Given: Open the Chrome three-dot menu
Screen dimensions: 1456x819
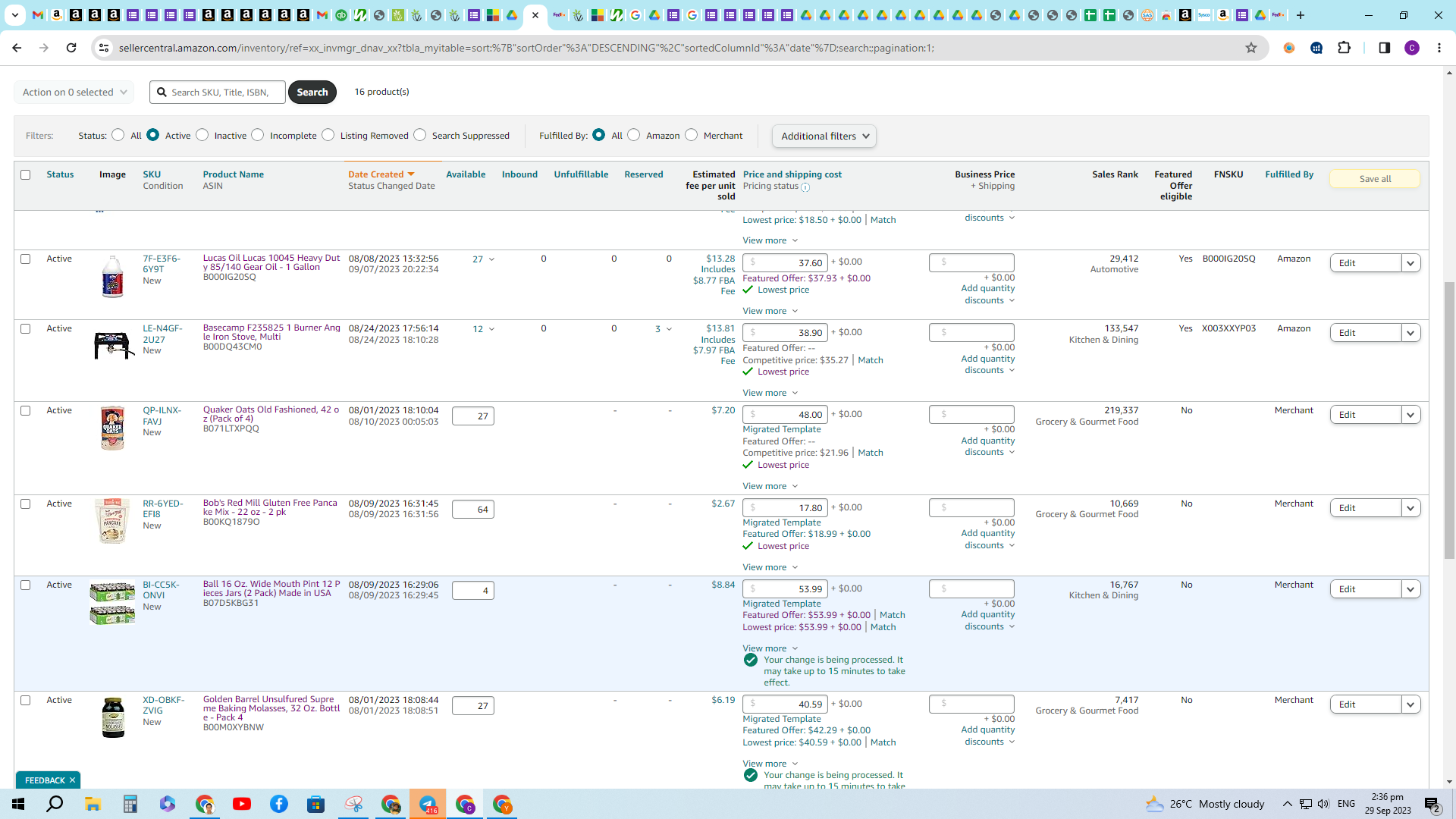Looking at the screenshot, I should click(x=1439, y=48).
